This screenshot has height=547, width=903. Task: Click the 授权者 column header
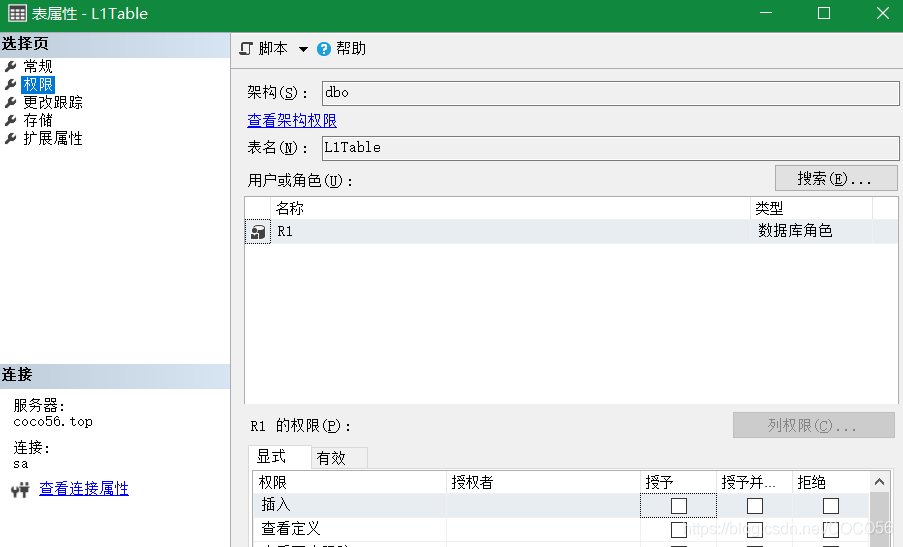point(543,483)
